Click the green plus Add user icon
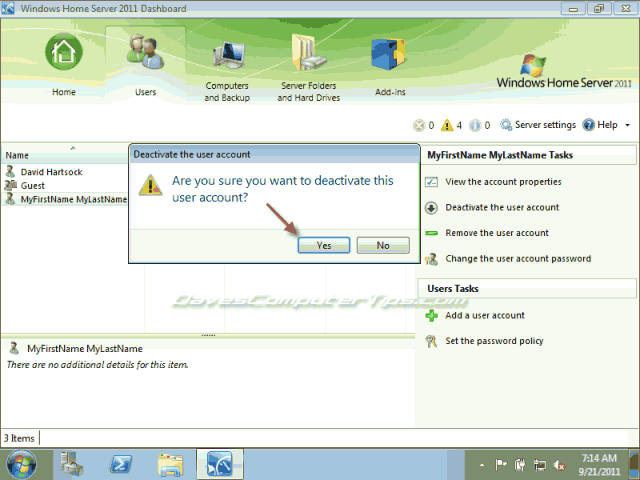 431,316
